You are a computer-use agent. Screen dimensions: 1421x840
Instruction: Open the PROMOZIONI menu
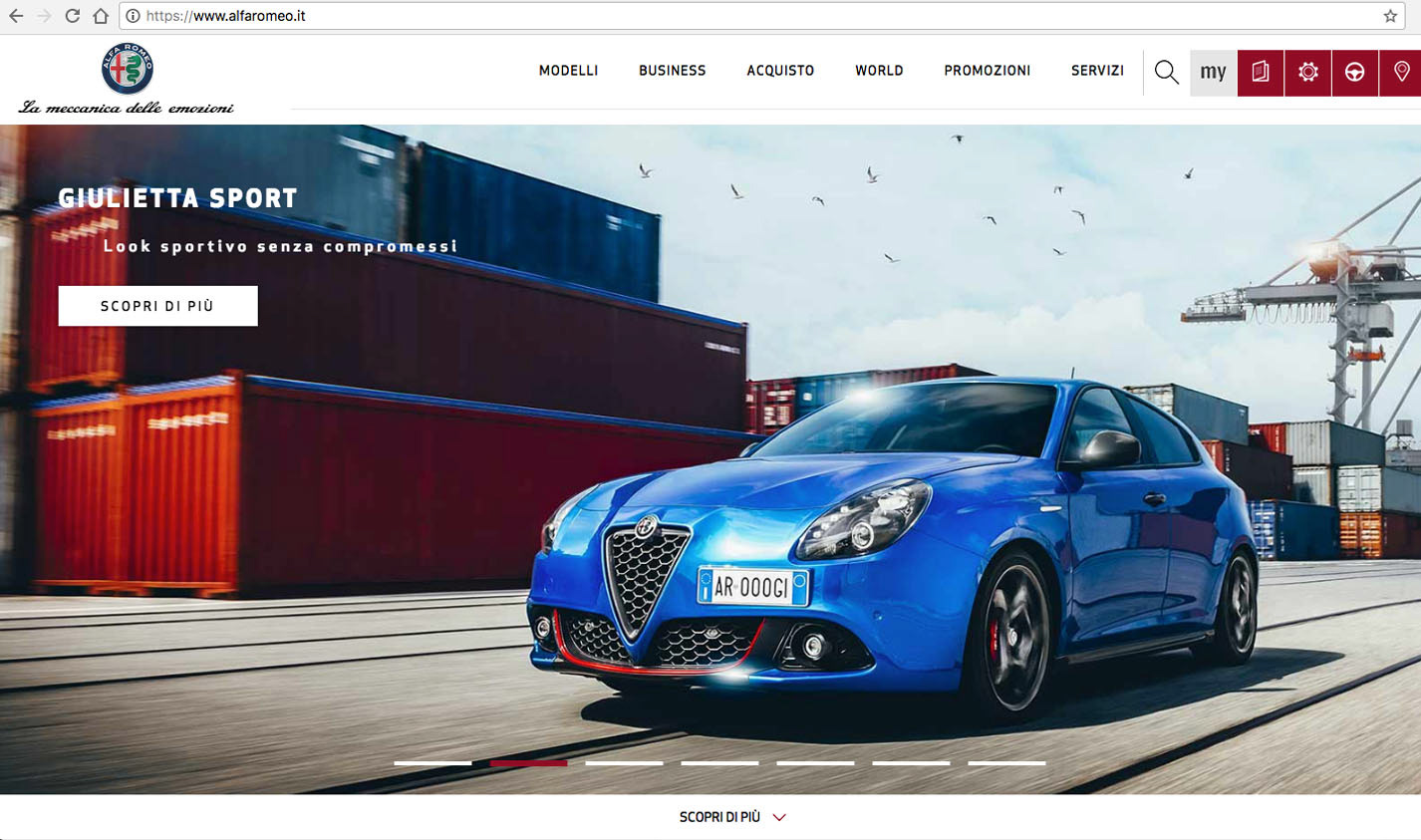[988, 71]
